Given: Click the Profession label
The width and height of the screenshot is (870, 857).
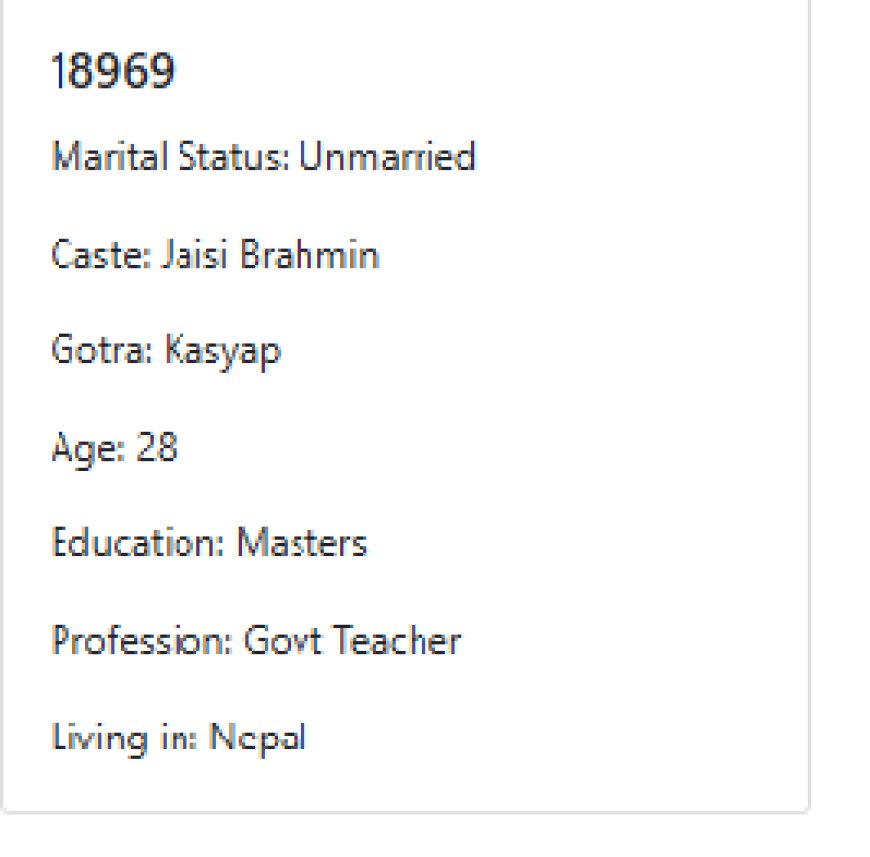Looking at the screenshot, I should pos(141,640).
